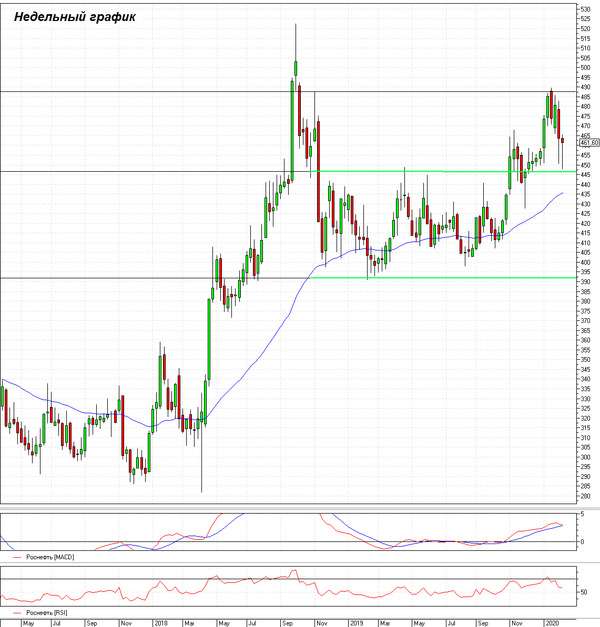This screenshot has width=600, height=627.
Task: Click the latest red candle beside price tag
Action: [x=562, y=141]
